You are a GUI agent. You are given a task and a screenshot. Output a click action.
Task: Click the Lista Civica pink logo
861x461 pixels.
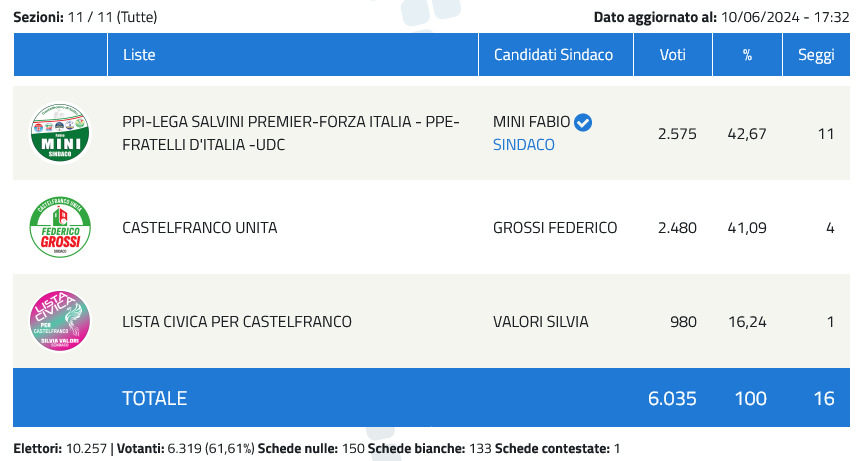click(x=60, y=321)
